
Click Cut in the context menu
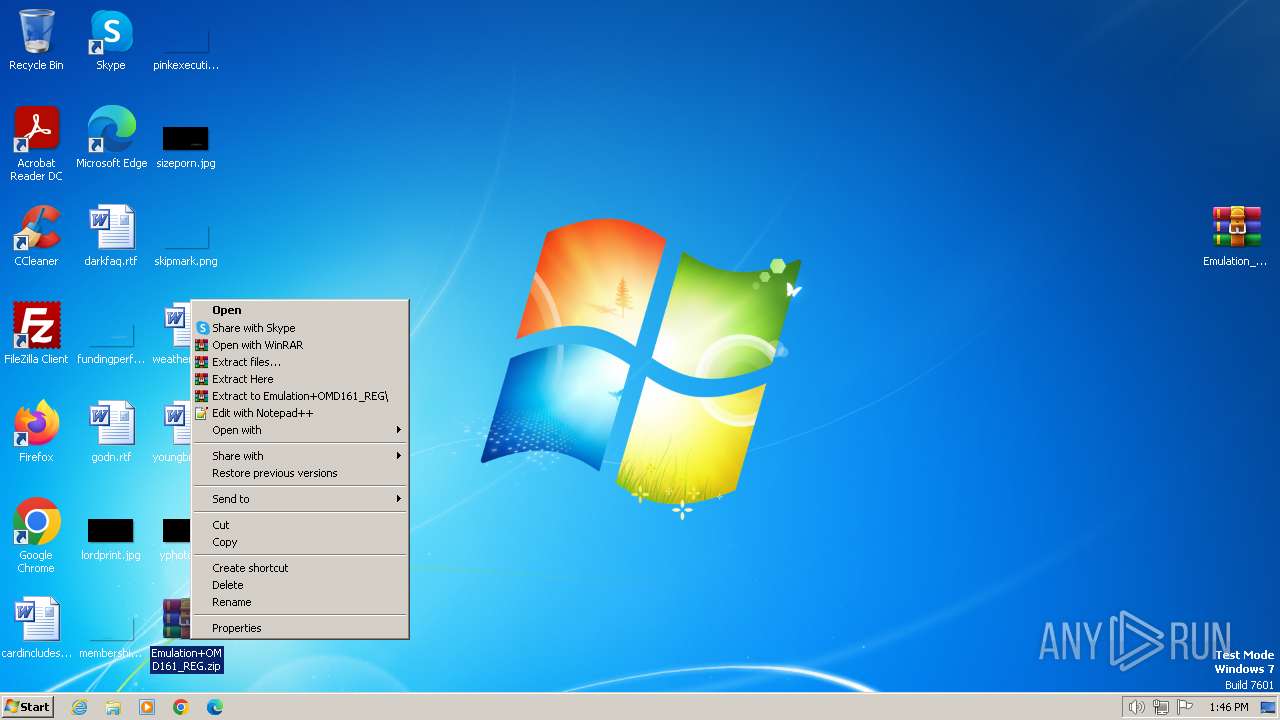pos(300,525)
